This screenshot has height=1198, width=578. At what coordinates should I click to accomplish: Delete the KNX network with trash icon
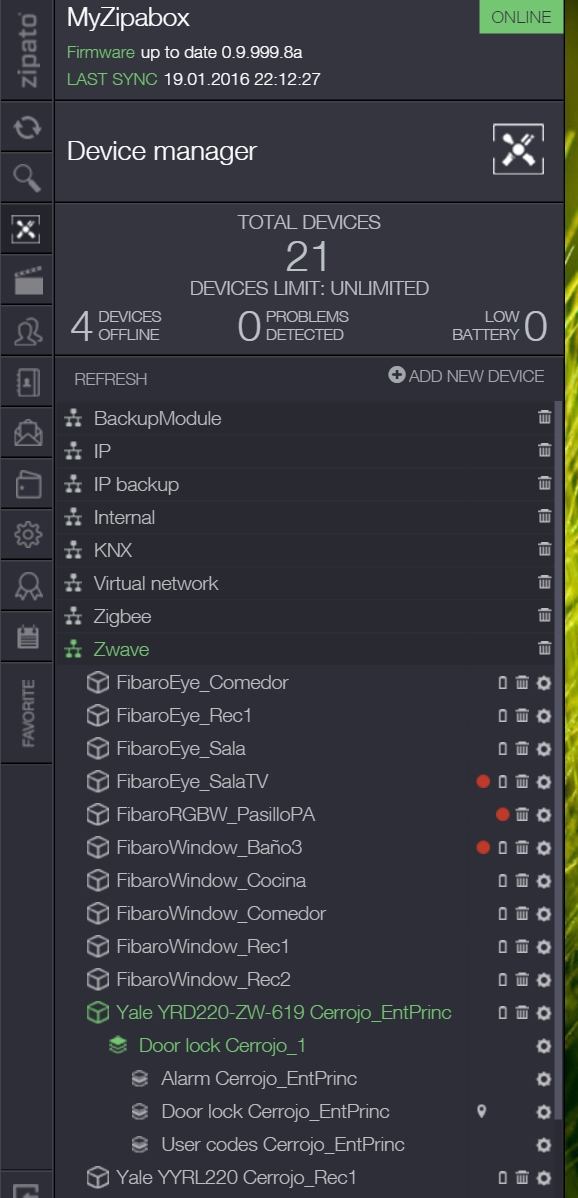[544, 549]
